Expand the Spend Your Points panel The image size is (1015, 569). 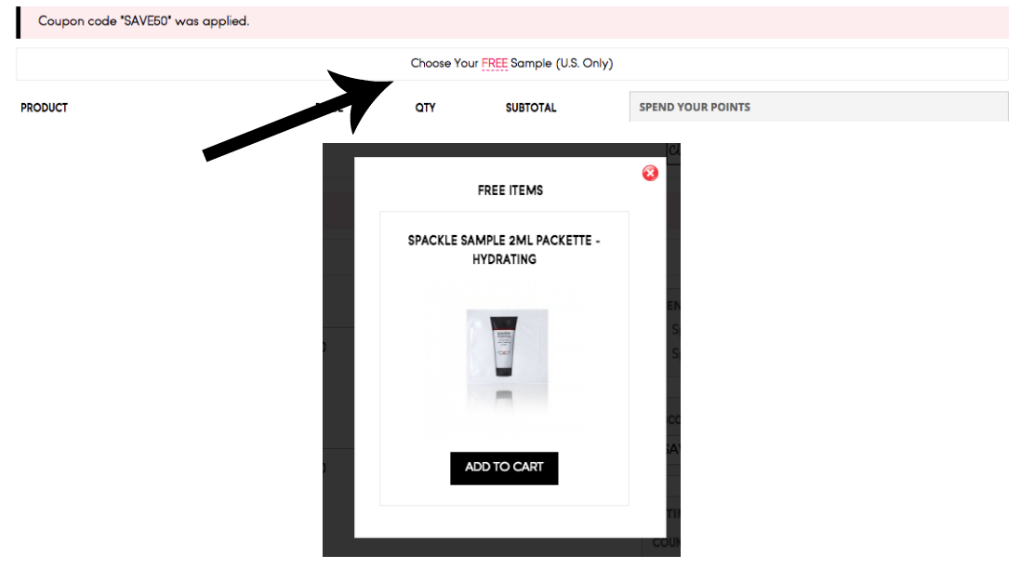(x=818, y=107)
